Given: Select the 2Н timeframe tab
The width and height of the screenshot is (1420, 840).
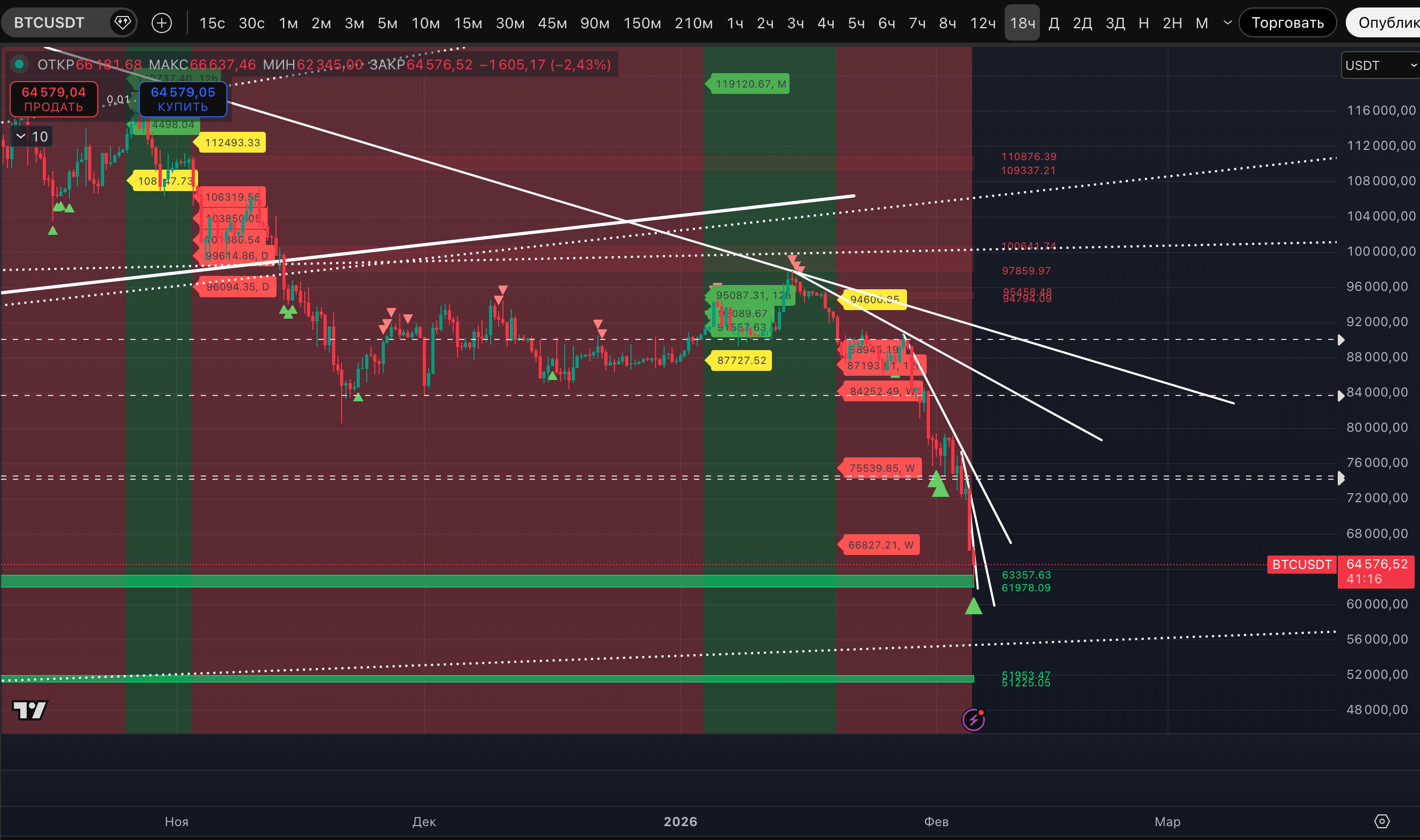Looking at the screenshot, I should (x=1172, y=23).
